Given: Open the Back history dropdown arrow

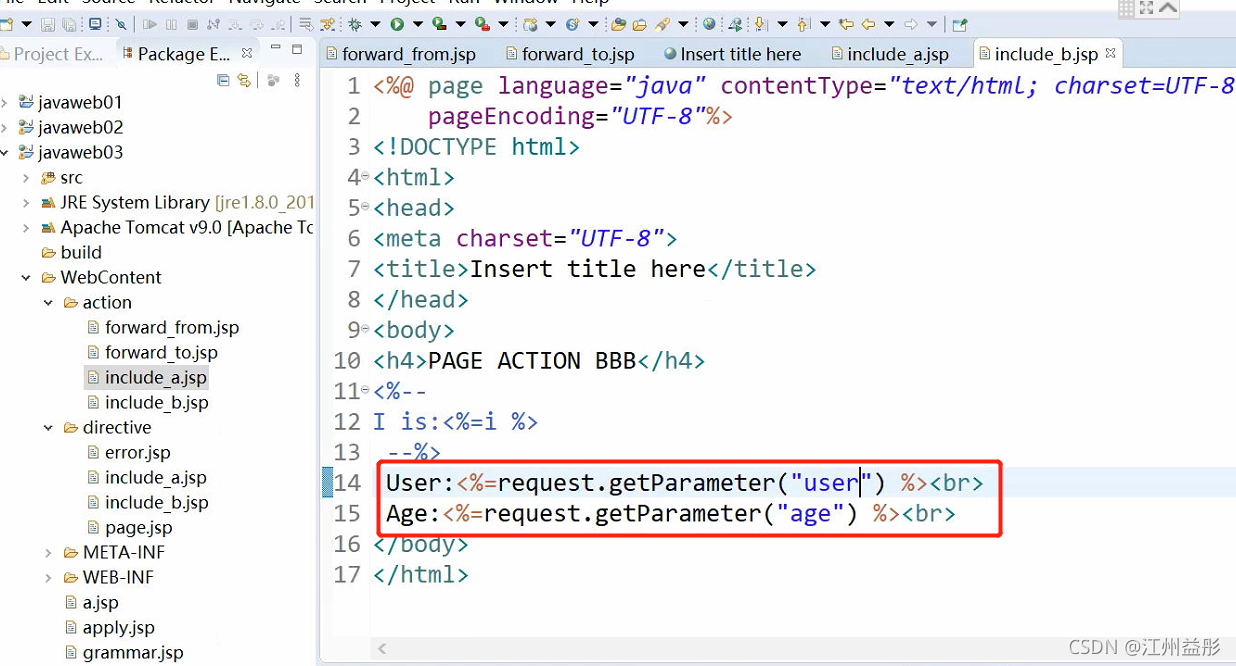Looking at the screenshot, I should 889,24.
